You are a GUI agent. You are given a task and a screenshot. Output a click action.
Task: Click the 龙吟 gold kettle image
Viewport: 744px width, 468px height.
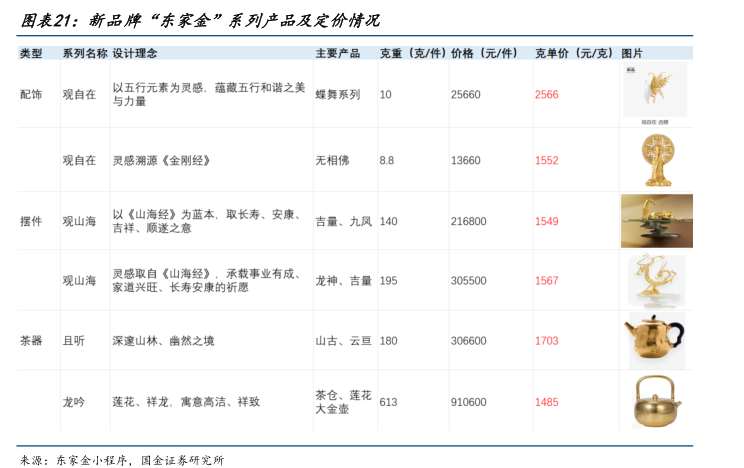(x=656, y=401)
